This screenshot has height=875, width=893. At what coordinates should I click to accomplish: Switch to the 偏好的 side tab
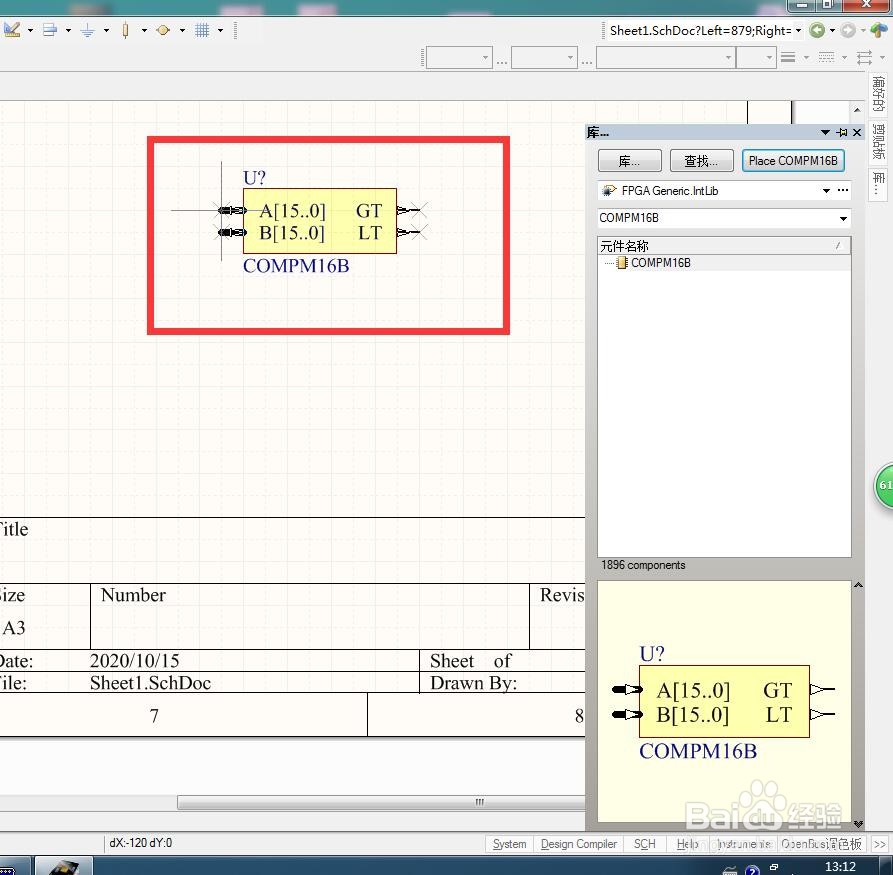click(x=878, y=94)
